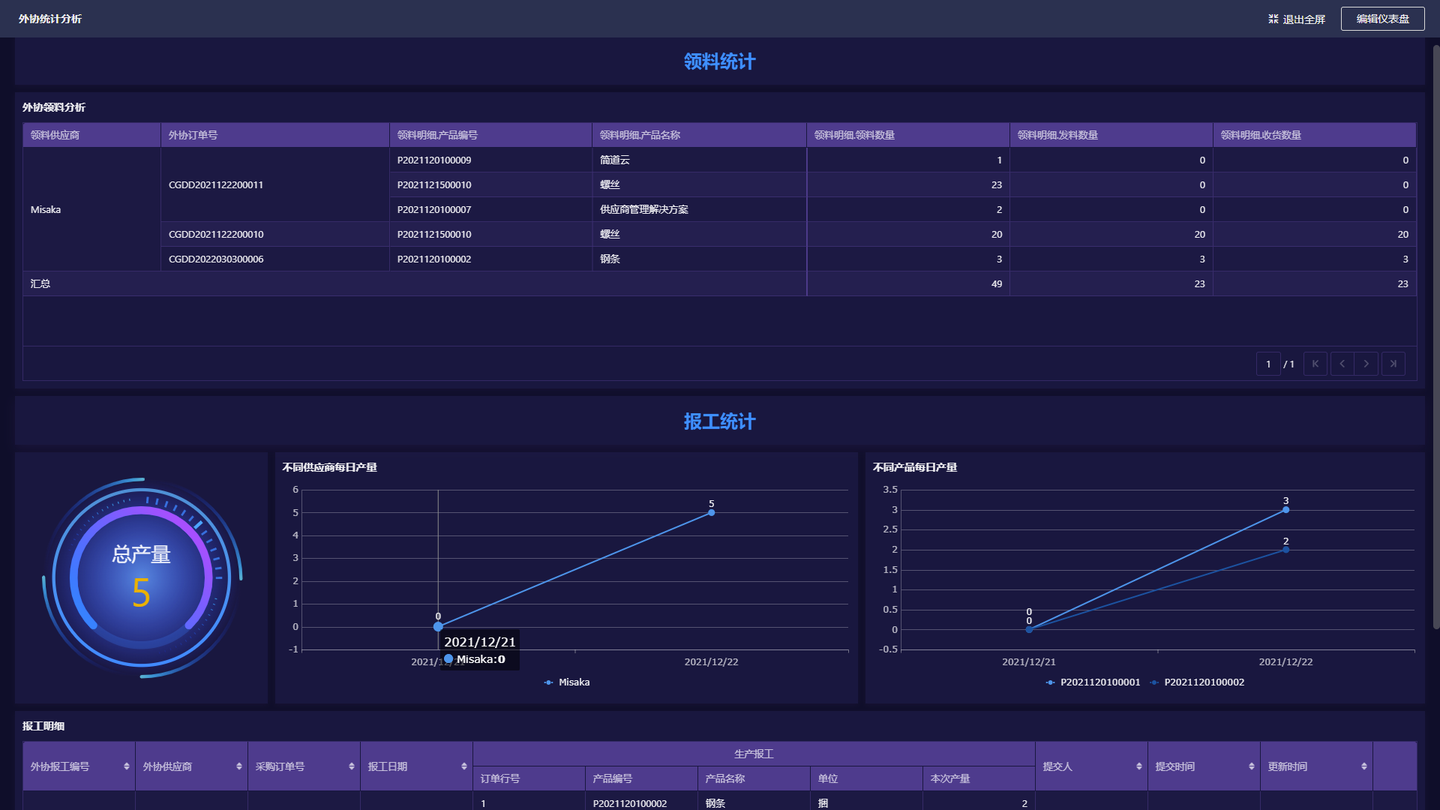Sort by 更新时间 column arrows
Viewport: 1440px width, 810px height.
[1364, 766]
